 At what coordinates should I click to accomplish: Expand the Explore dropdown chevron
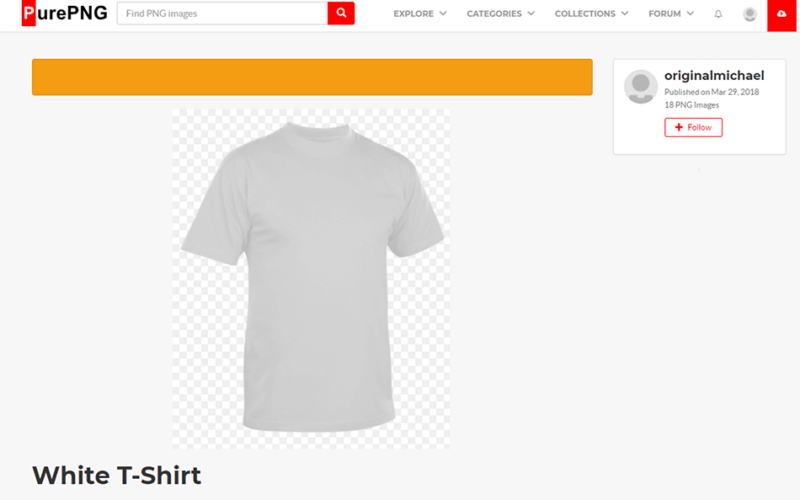click(443, 13)
